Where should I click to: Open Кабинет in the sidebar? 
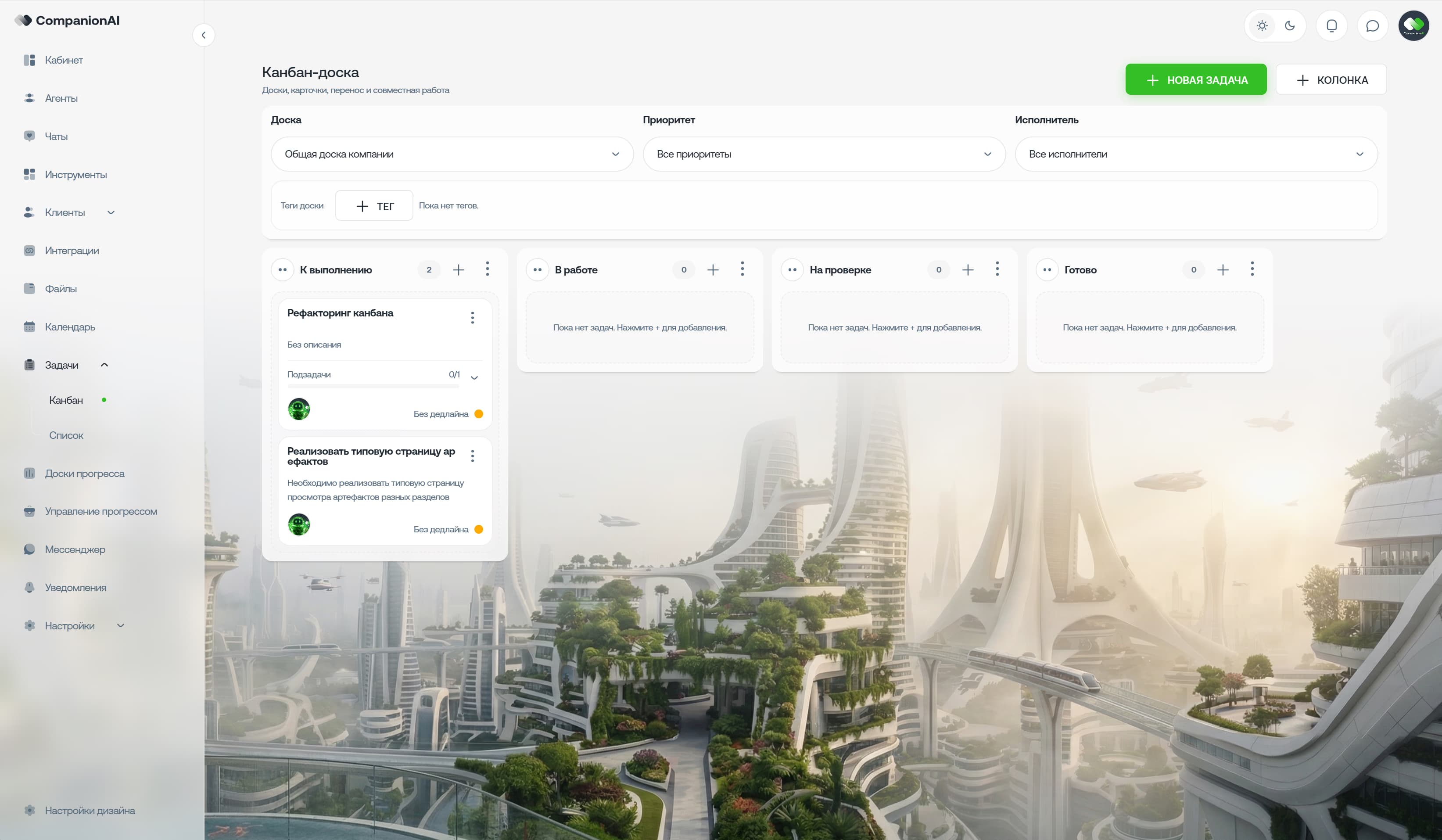(x=64, y=60)
